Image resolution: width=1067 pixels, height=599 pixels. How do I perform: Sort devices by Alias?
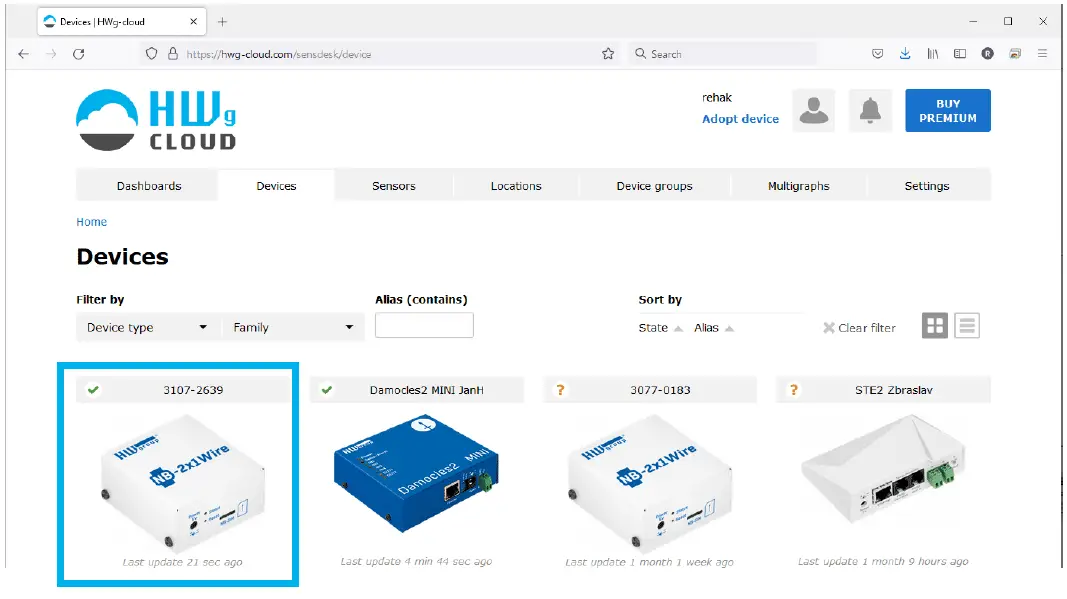pos(714,328)
